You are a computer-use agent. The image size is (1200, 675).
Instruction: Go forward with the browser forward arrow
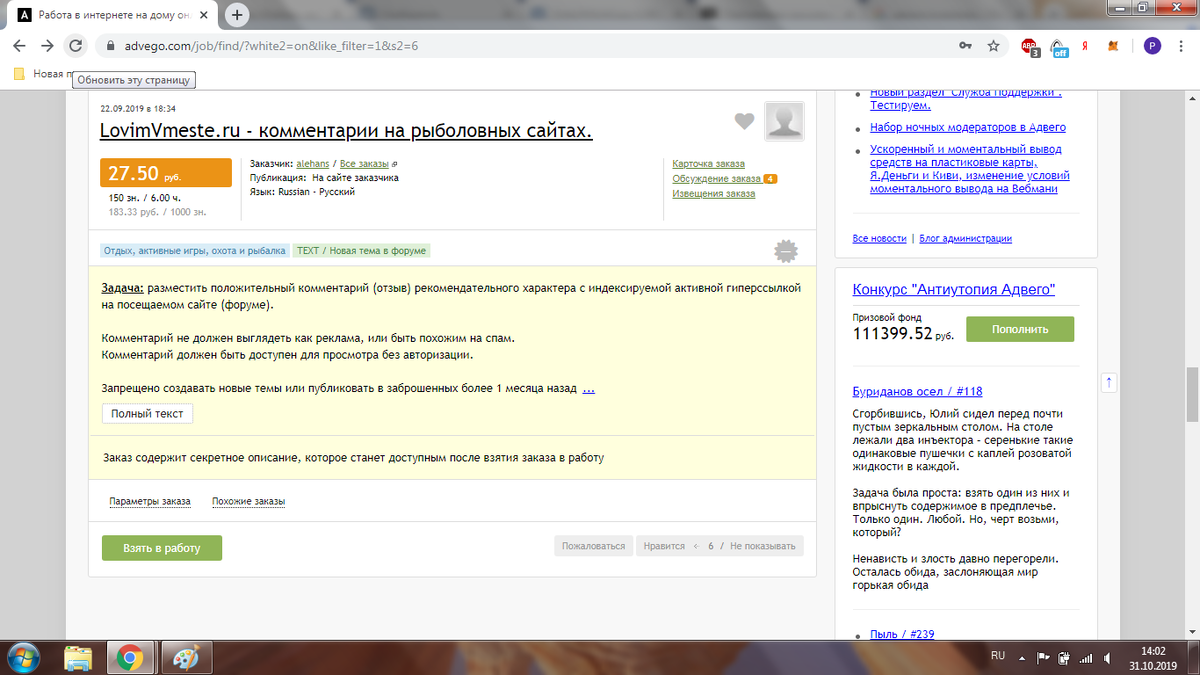(x=46, y=45)
